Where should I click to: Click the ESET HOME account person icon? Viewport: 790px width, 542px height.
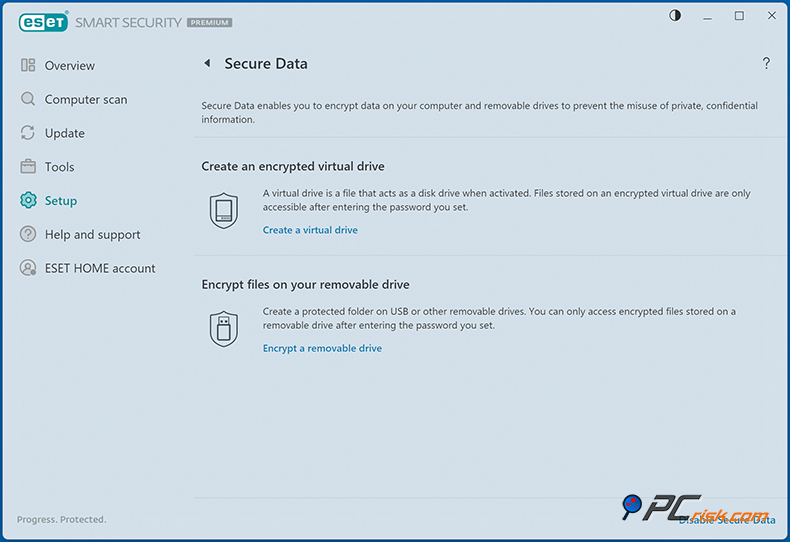tap(28, 268)
